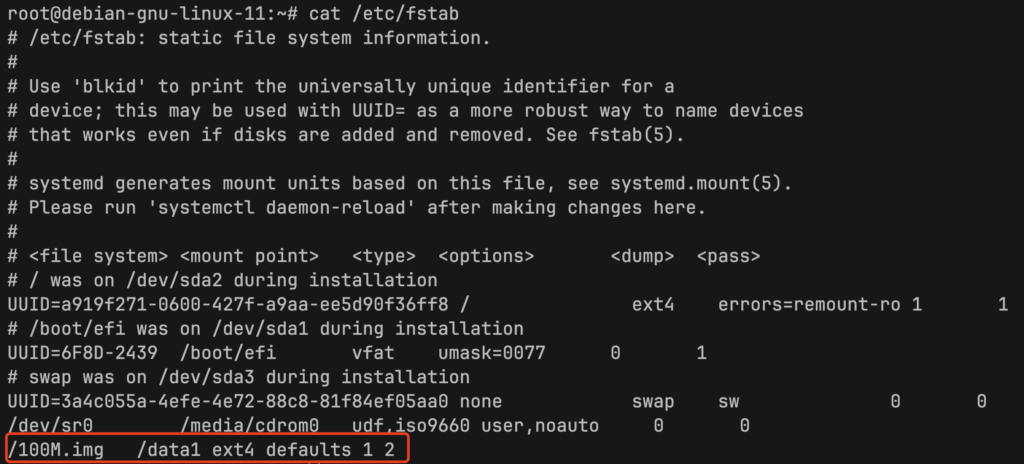This screenshot has width=1024, height=464.
Task: Click the <mount point> column header
Action: 249,256
